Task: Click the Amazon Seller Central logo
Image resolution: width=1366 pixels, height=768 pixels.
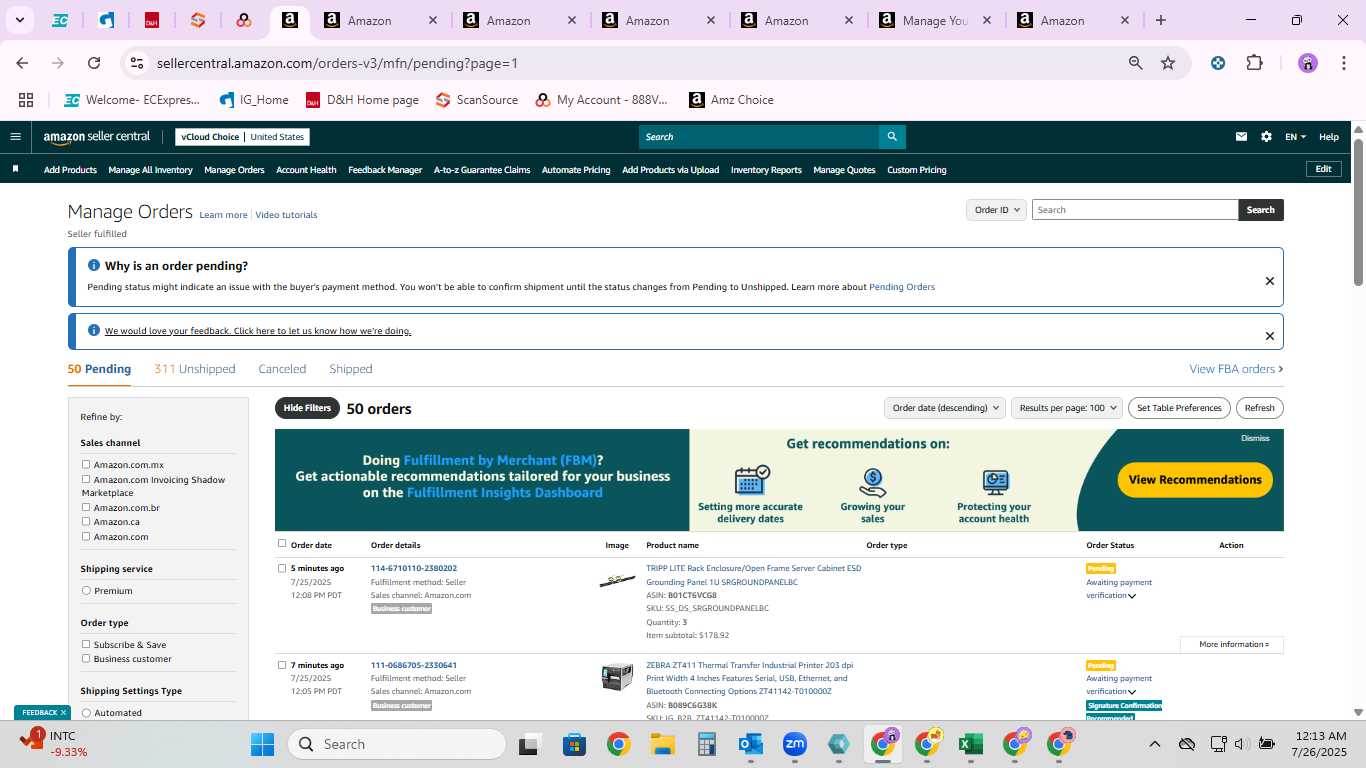Action: coord(96,137)
